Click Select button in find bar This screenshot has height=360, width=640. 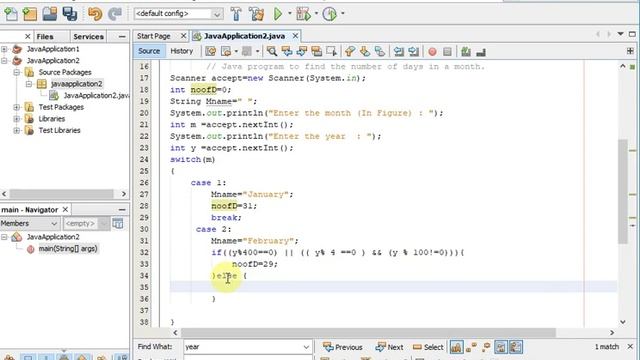point(428,347)
